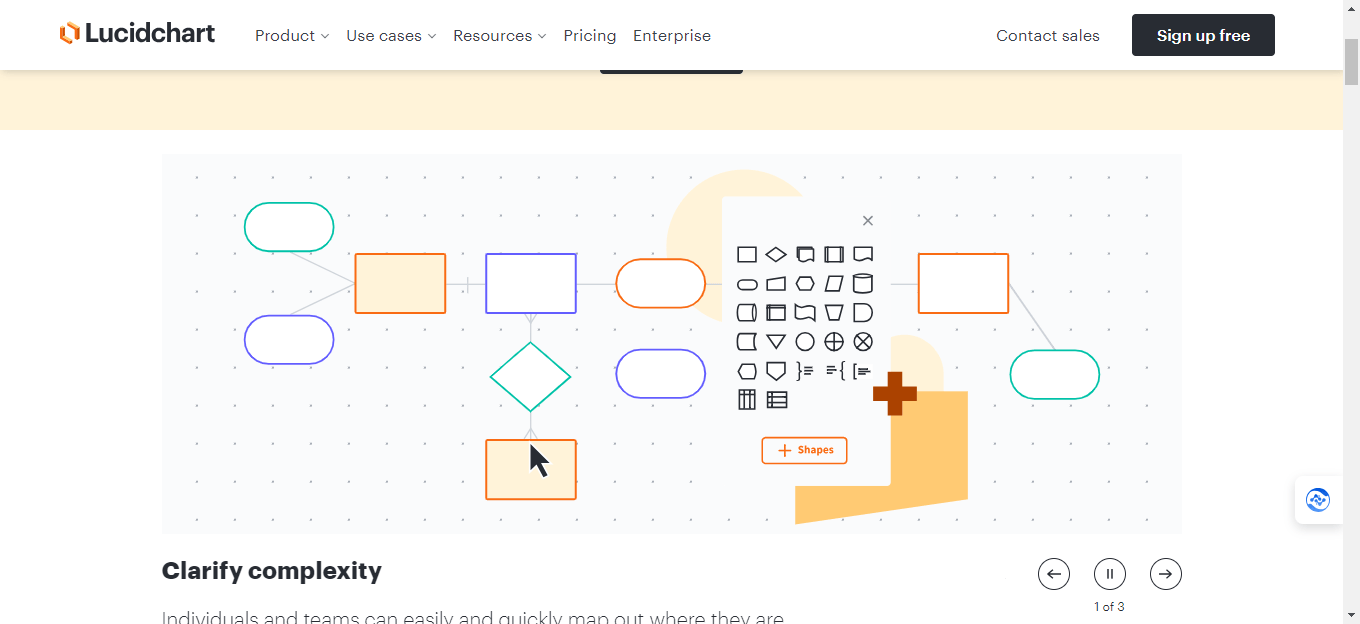
Task: Open the Contact sales link
Action: 1047,35
